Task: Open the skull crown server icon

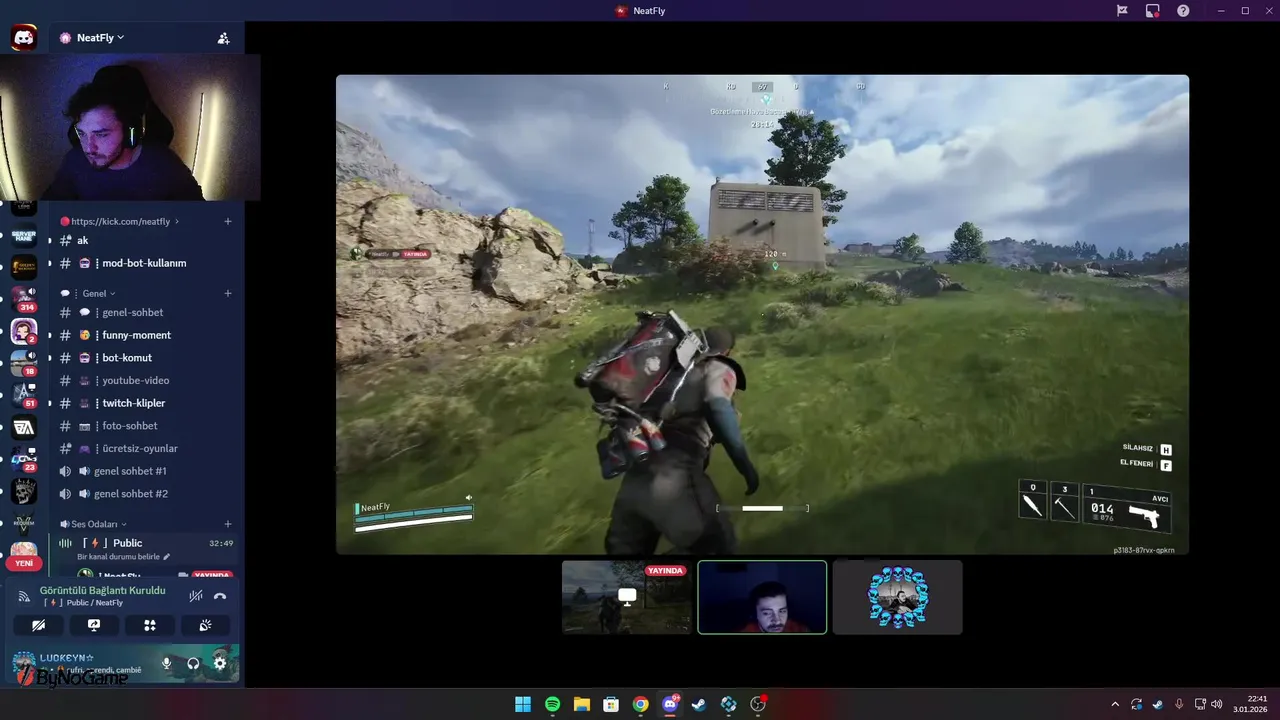Action: (x=24, y=491)
